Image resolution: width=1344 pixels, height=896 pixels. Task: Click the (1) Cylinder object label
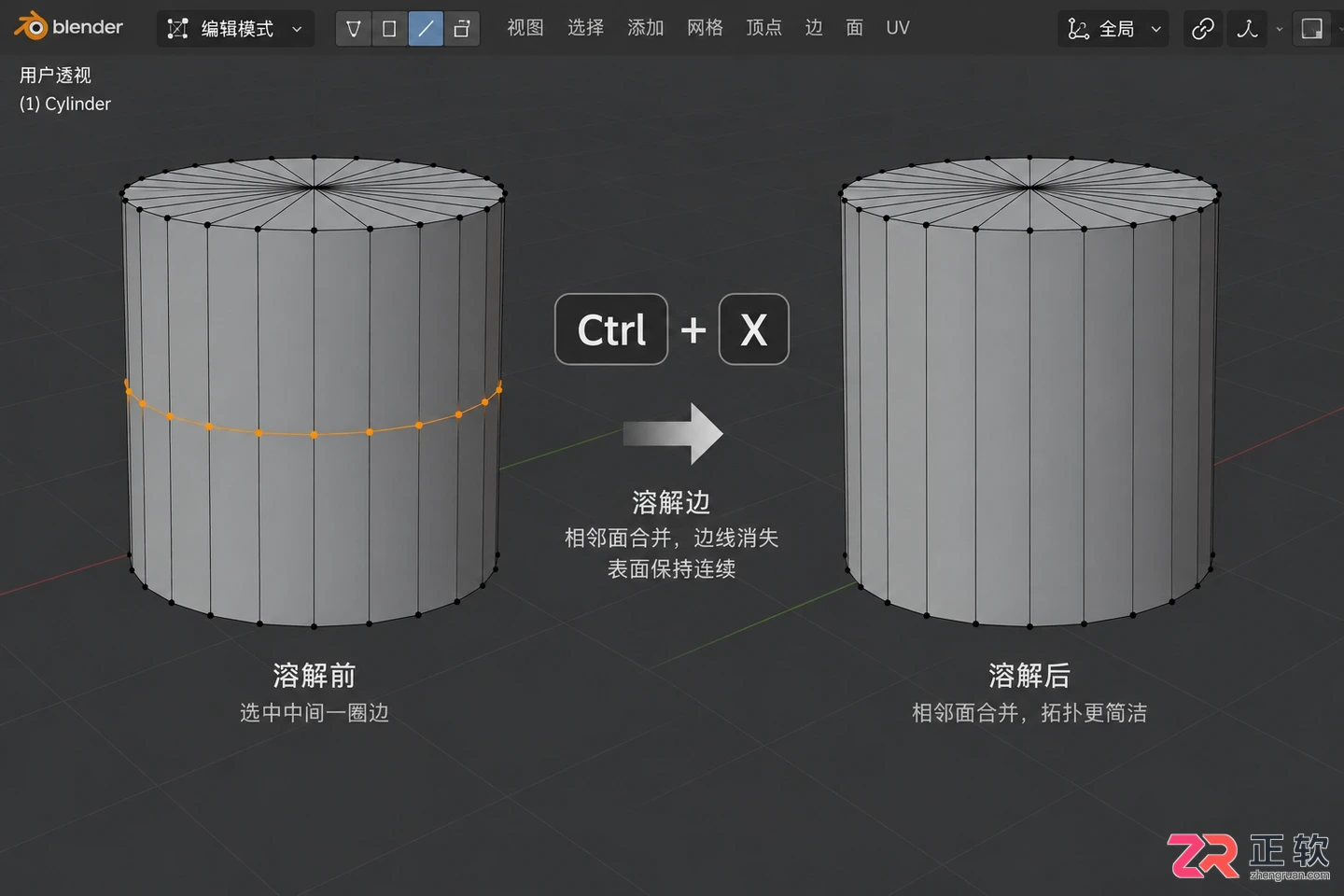[65, 104]
